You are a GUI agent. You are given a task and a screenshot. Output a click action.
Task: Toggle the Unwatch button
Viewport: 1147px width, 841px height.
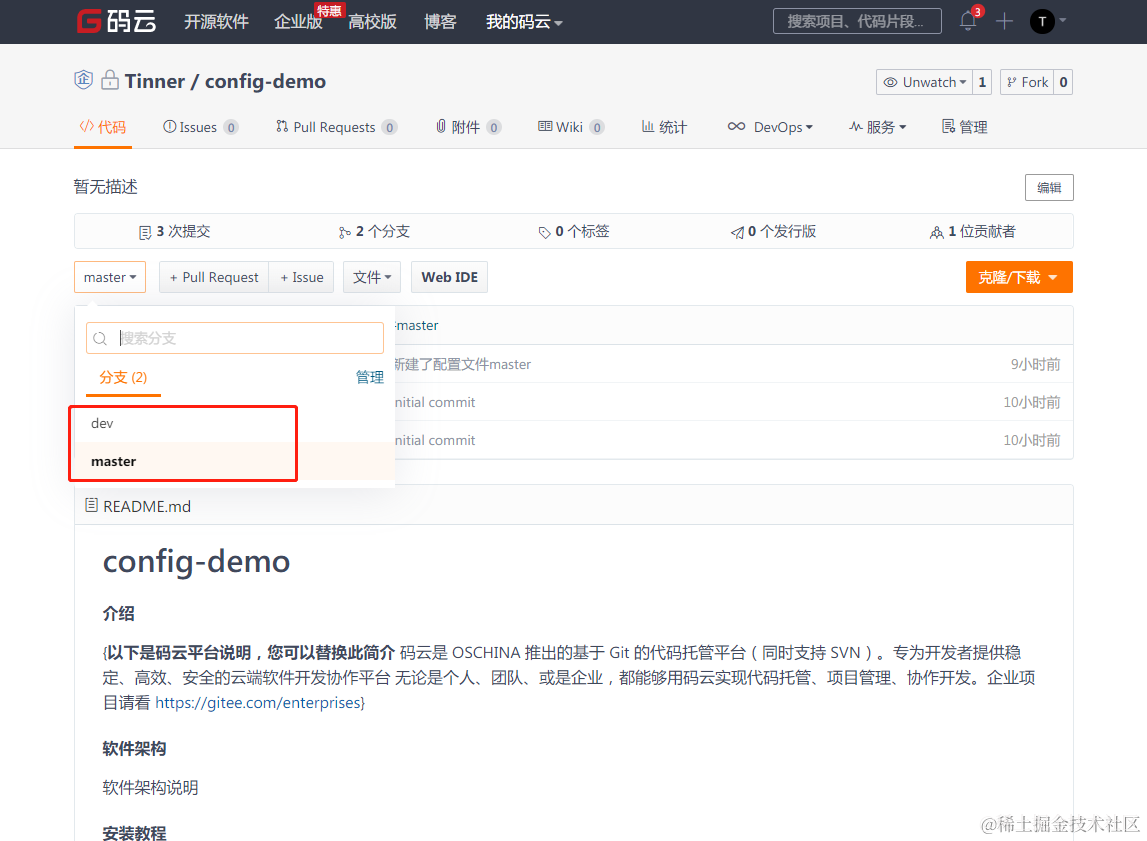point(925,82)
